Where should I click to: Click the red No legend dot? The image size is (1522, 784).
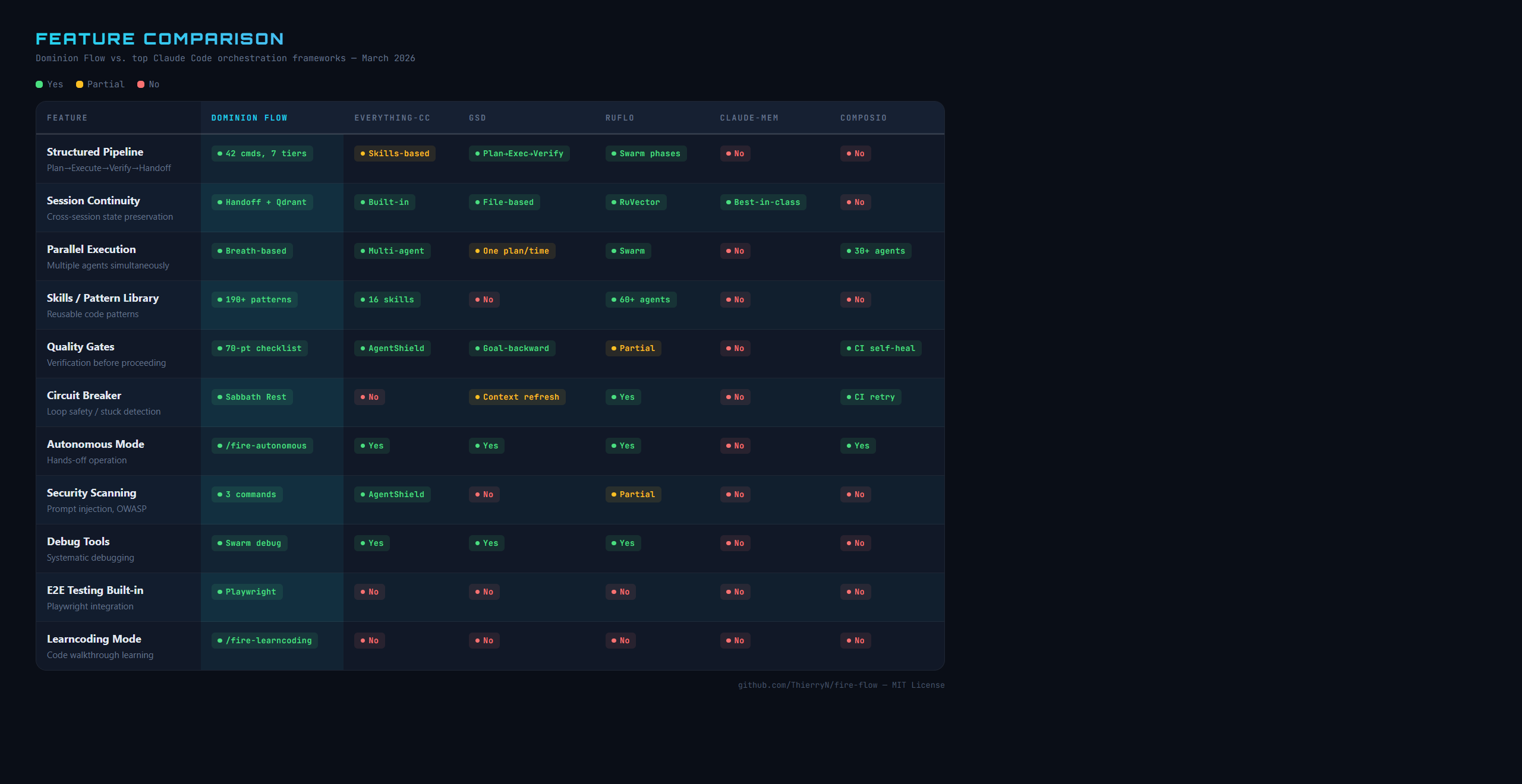141,84
